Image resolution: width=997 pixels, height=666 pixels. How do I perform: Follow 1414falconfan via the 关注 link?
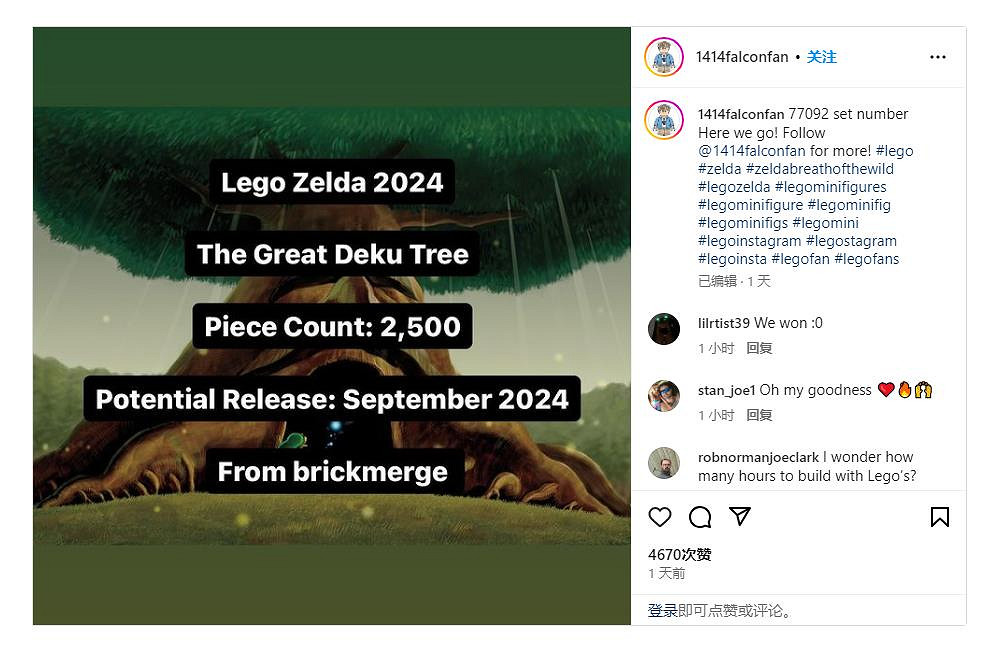[821, 57]
